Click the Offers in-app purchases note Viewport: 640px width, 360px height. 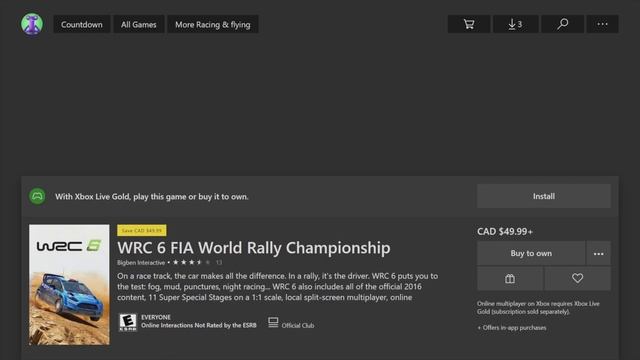point(512,327)
